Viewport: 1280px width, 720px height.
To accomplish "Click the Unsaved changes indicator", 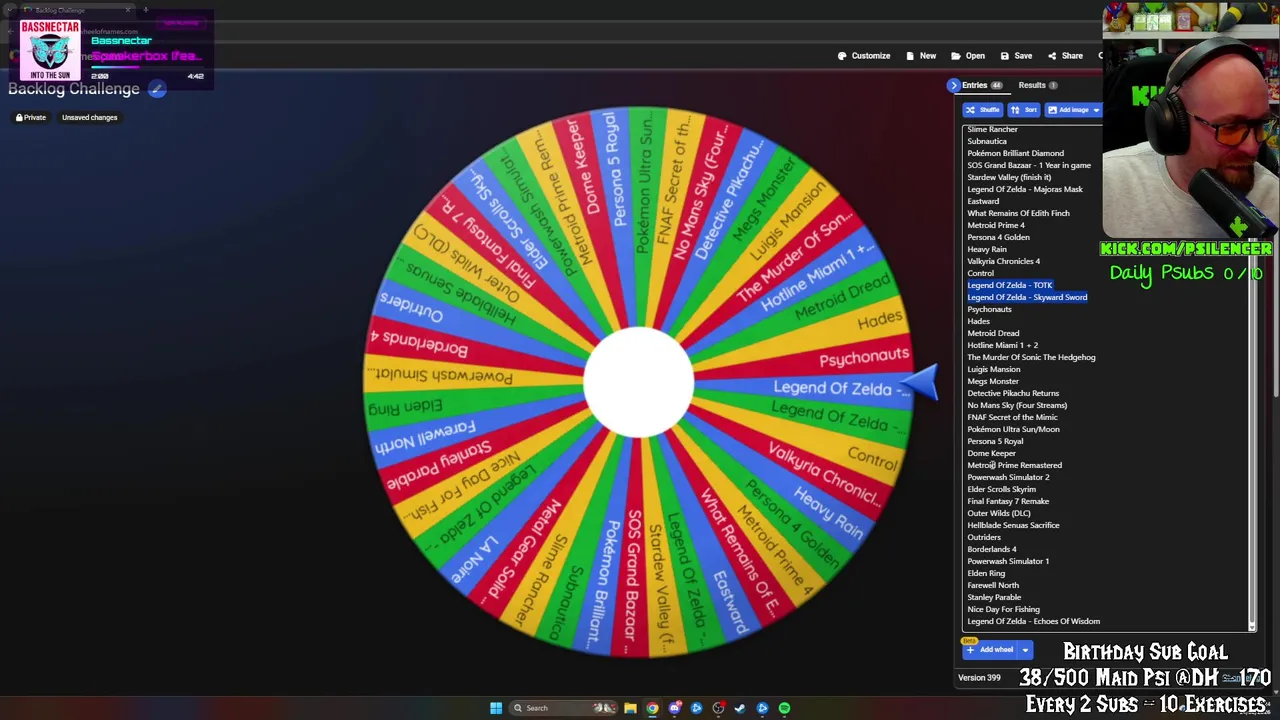I will [x=89, y=118].
